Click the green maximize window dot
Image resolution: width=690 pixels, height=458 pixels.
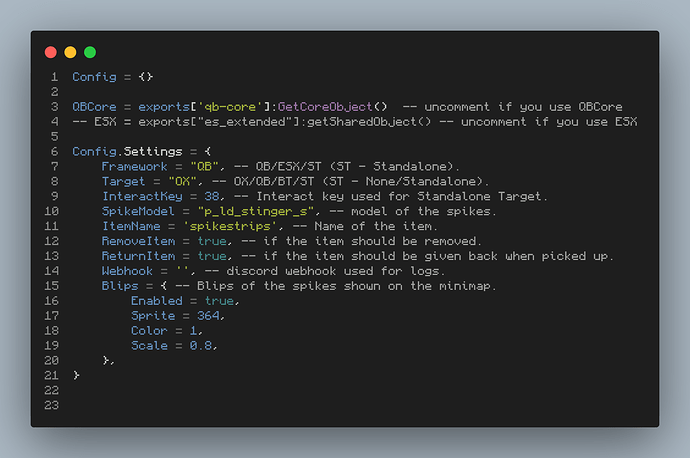click(90, 52)
